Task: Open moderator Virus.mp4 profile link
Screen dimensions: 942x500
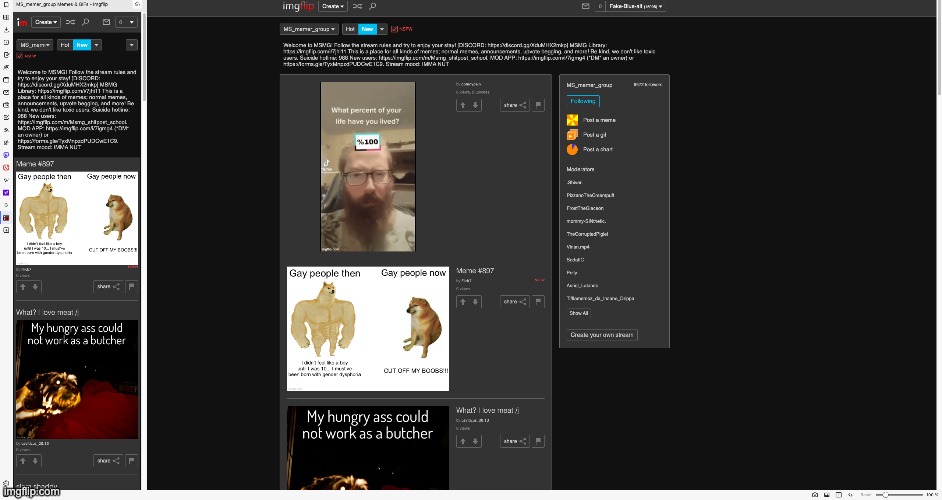Action: coord(578,247)
